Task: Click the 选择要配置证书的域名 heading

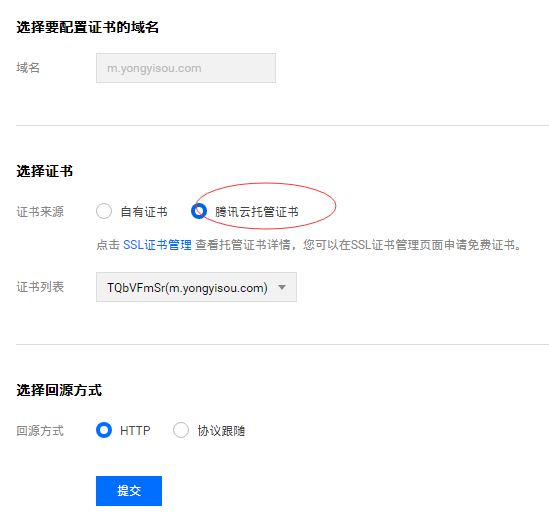Action: pyautogui.click(x=88, y=27)
